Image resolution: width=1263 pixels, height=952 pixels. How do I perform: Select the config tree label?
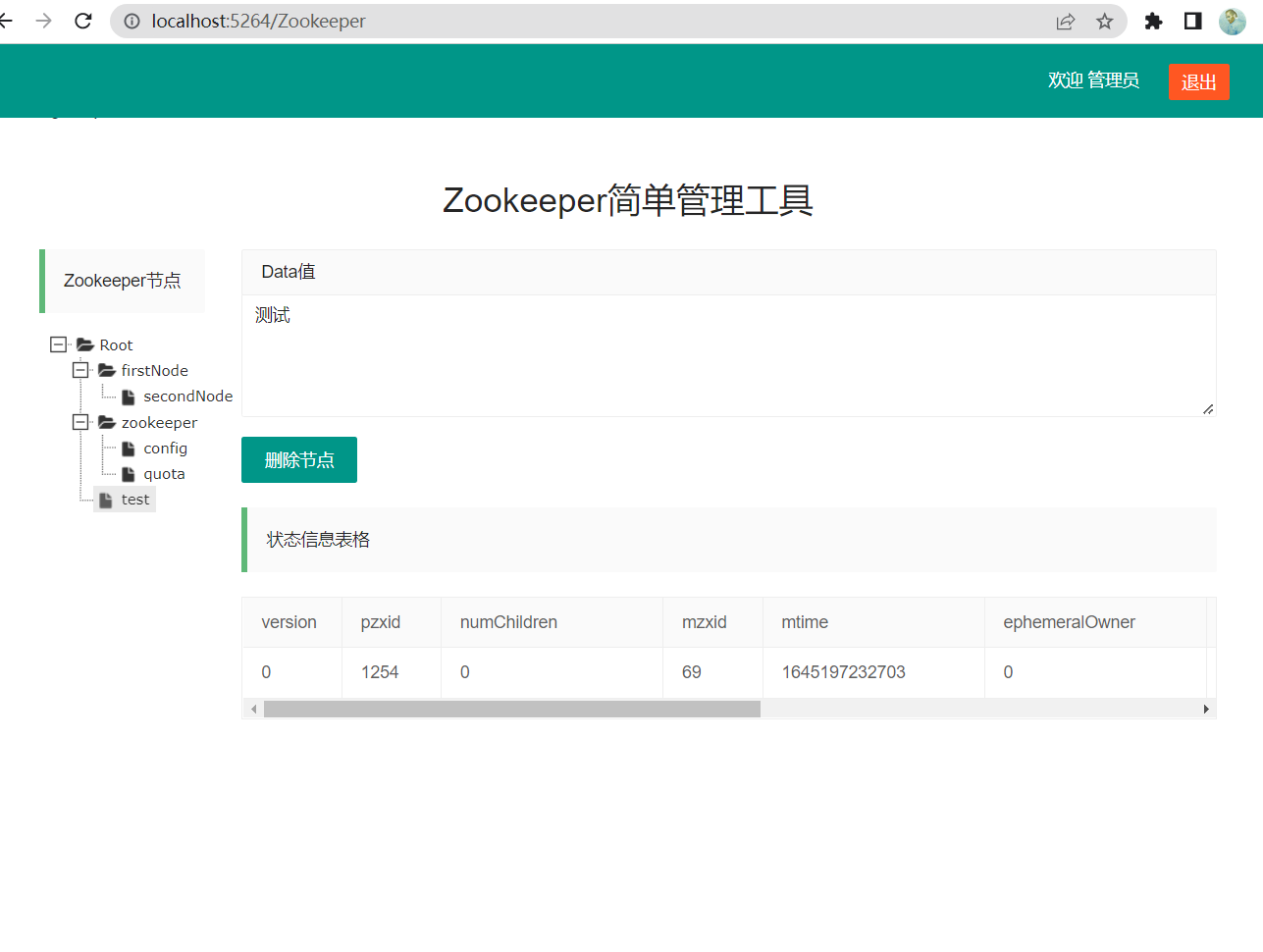click(165, 449)
